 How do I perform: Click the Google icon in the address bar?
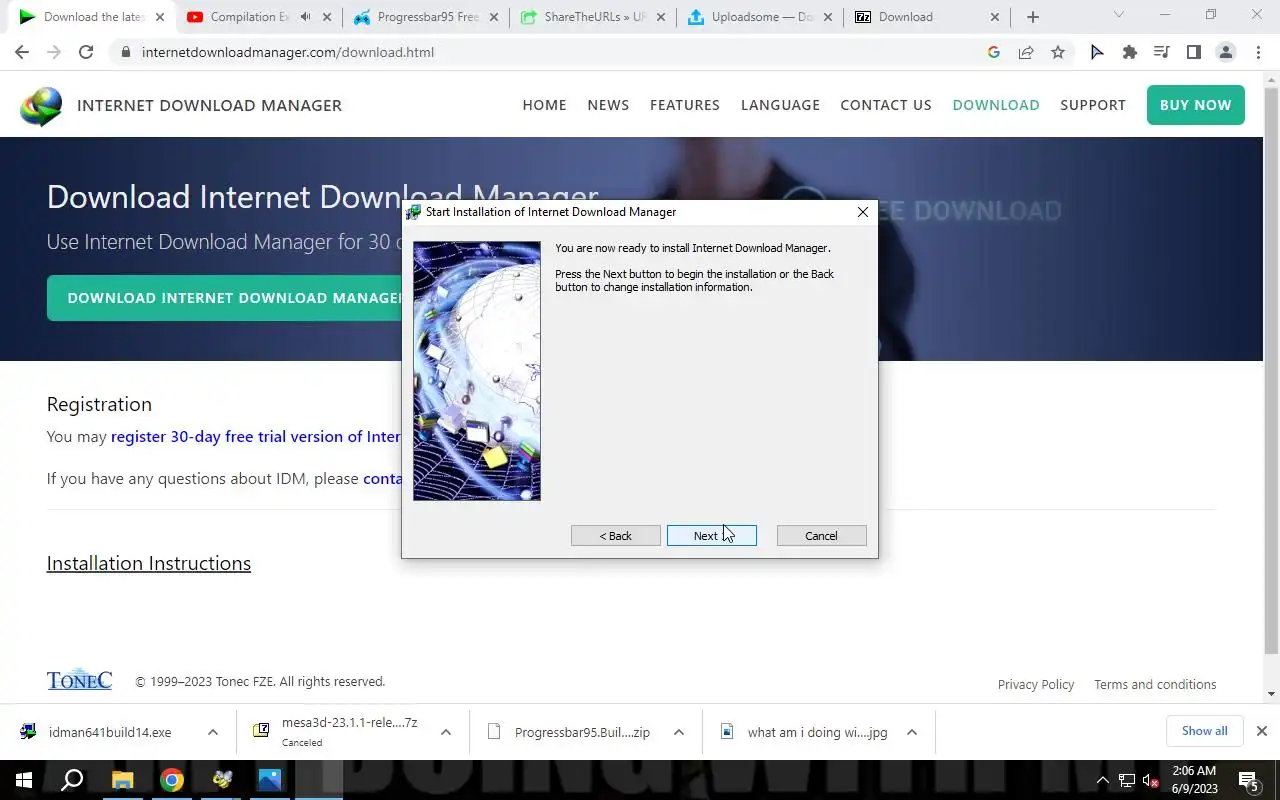tap(993, 52)
